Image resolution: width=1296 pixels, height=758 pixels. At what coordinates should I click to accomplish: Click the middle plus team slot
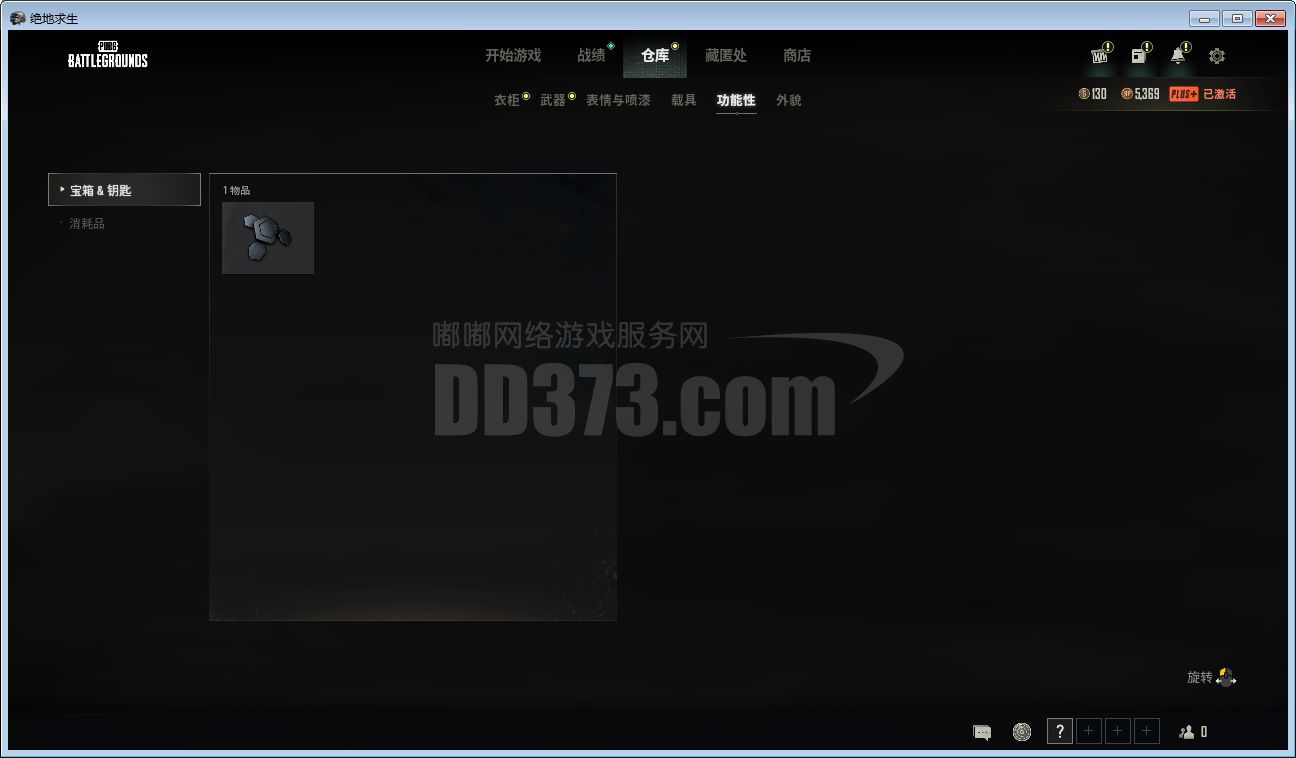click(x=1118, y=732)
